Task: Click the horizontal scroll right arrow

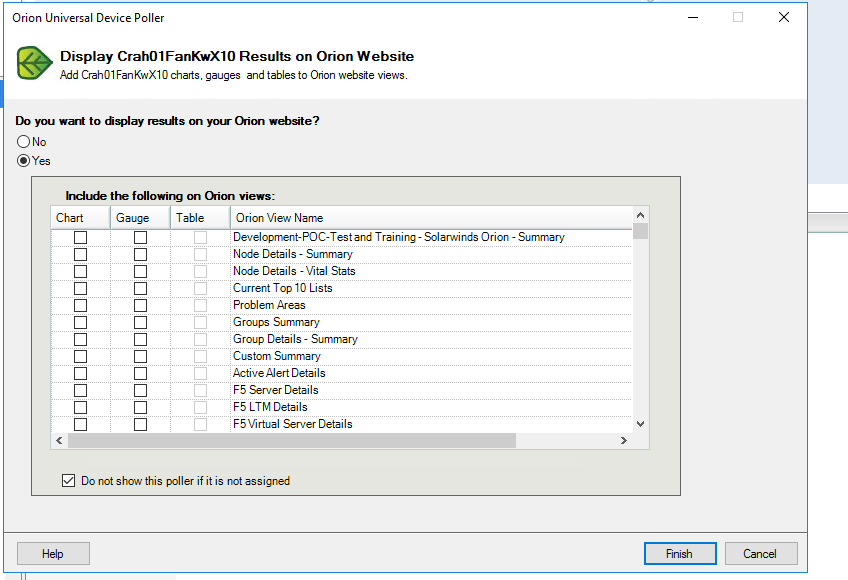Action: pyautogui.click(x=624, y=440)
